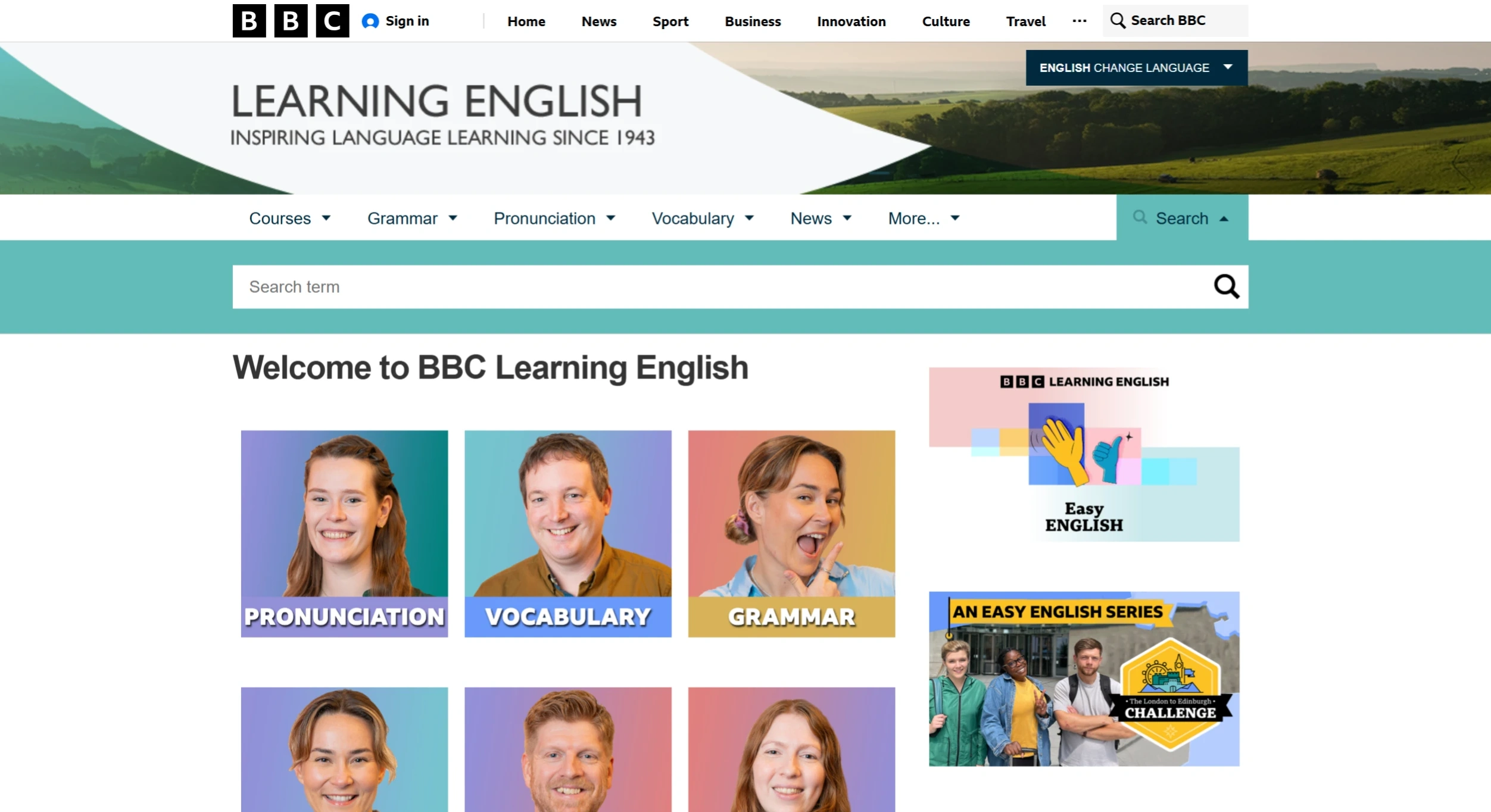Open the Vocabulary tile

567,533
